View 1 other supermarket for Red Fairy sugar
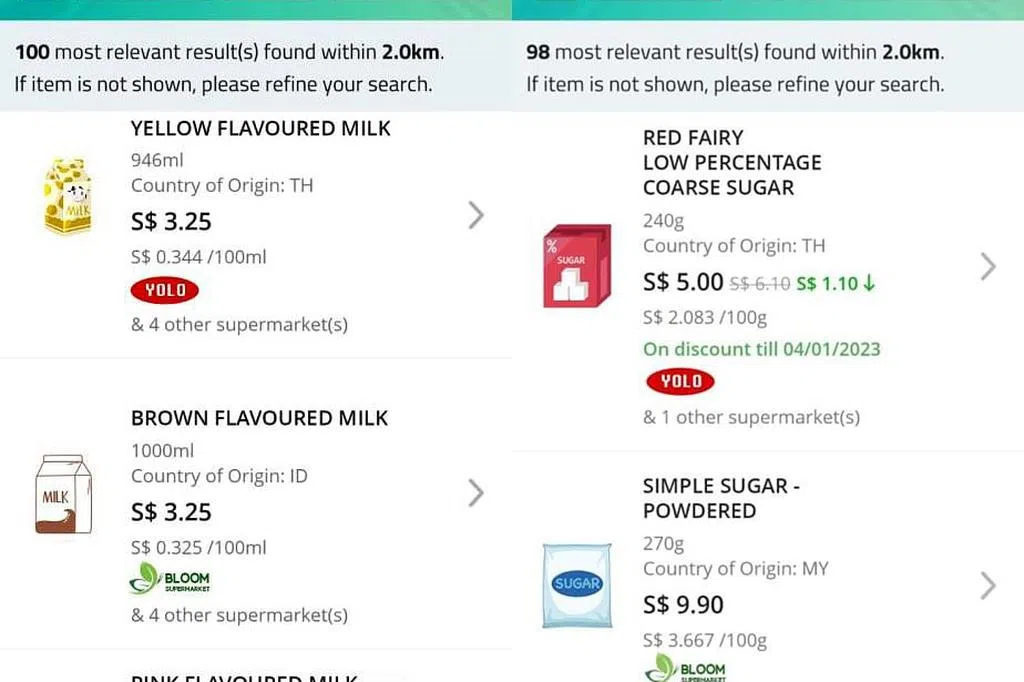 coord(751,417)
